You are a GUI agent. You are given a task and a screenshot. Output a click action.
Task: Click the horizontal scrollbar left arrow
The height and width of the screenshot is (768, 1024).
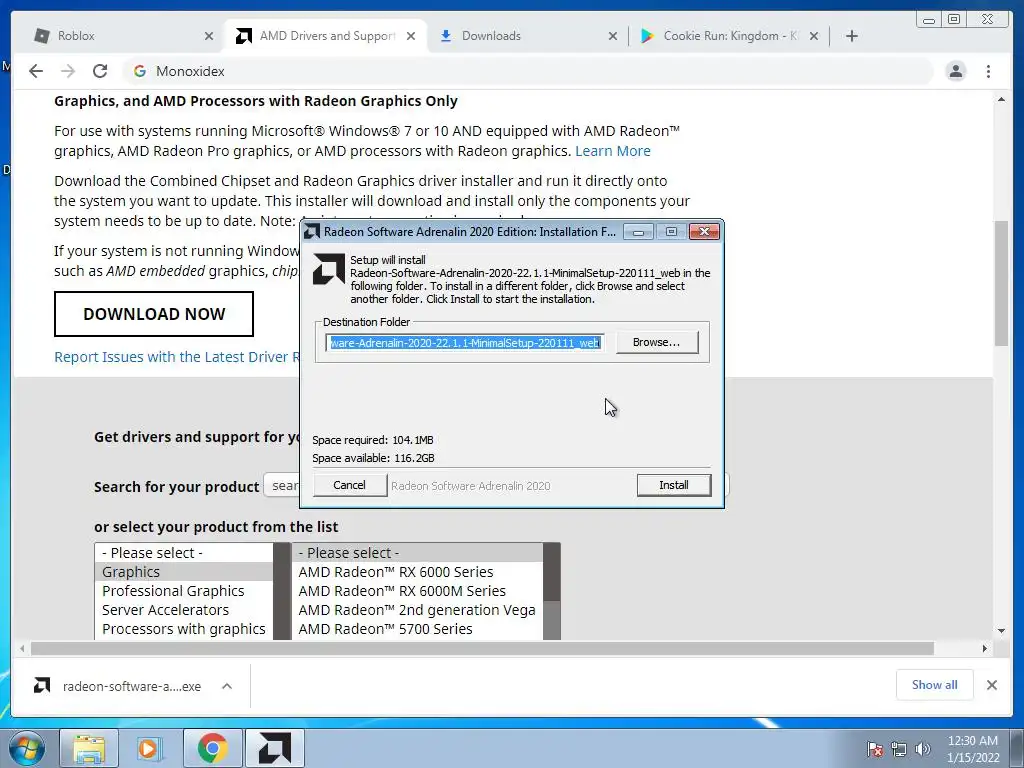pyautogui.click(x=22, y=648)
